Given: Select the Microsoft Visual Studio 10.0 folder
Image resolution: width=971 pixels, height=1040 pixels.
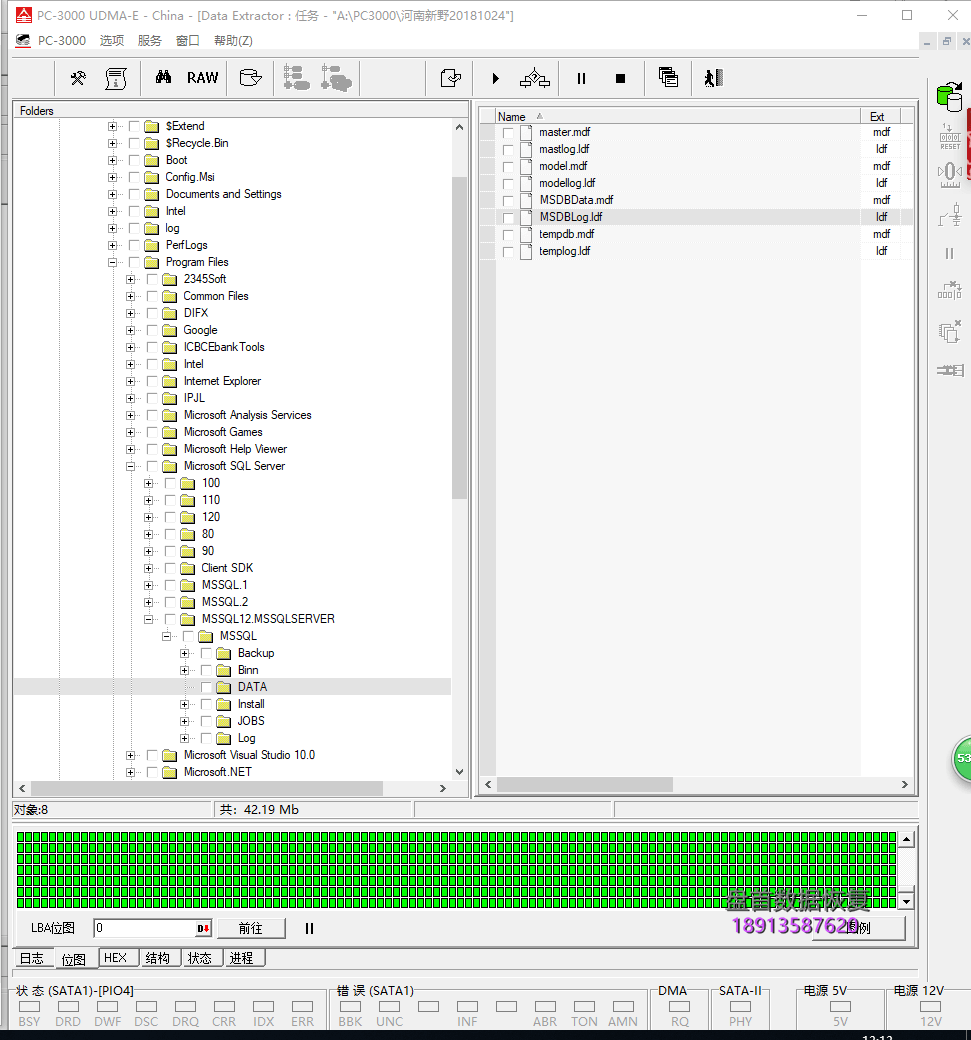Looking at the screenshot, I should 249,755.
